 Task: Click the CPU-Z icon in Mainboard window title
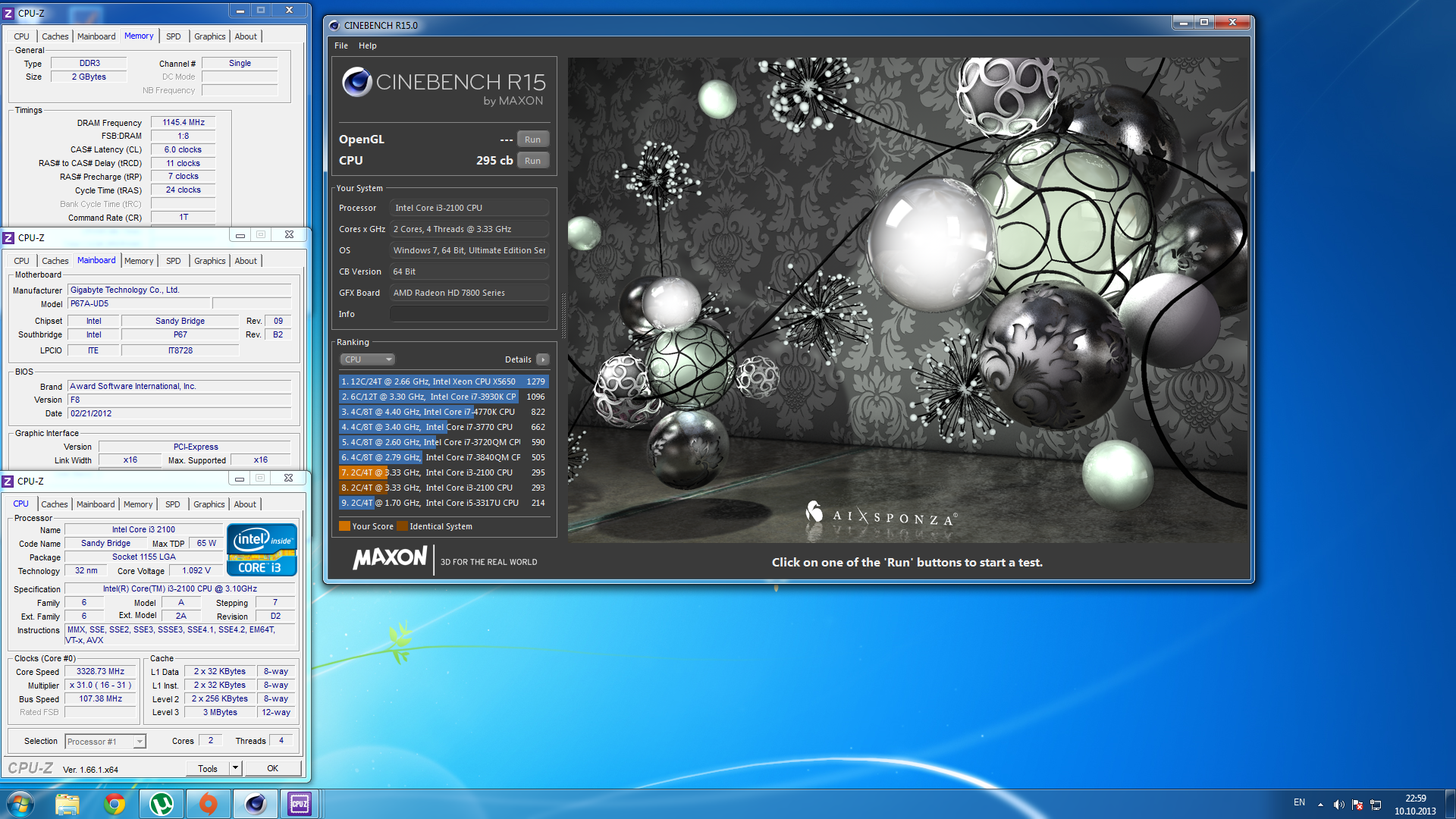click(9, 237)
